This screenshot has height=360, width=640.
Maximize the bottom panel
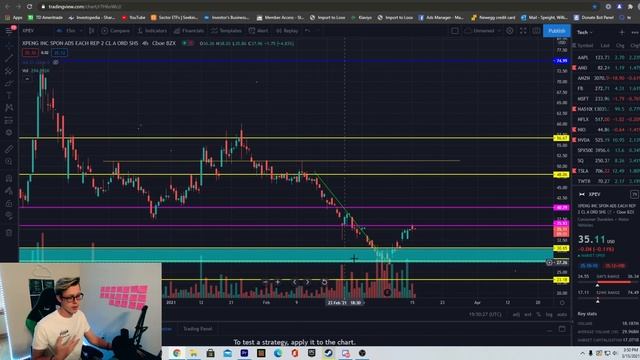[562, 329]
